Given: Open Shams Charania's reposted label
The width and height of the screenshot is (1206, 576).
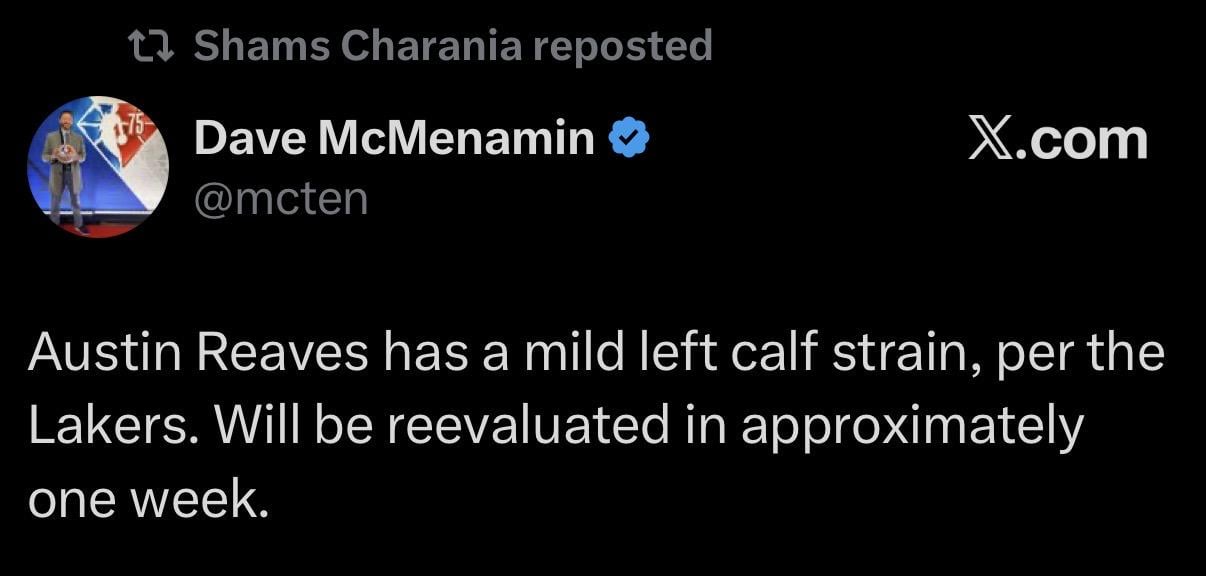Looking at the screenshot, I should (452, 44).
